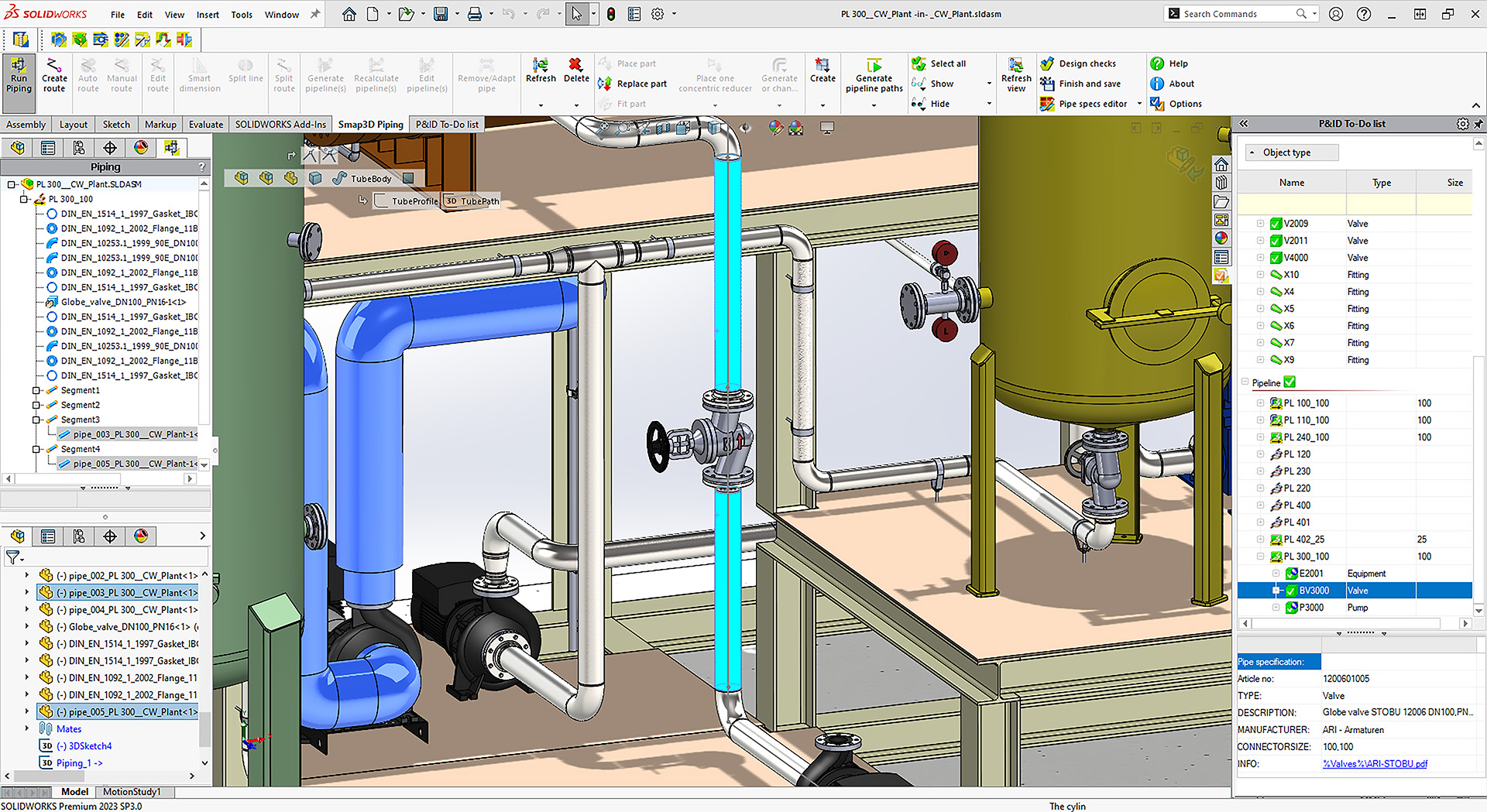Sort the To-Do list by Name column
Viewport: 1487px width, 812px height.
1291,183
